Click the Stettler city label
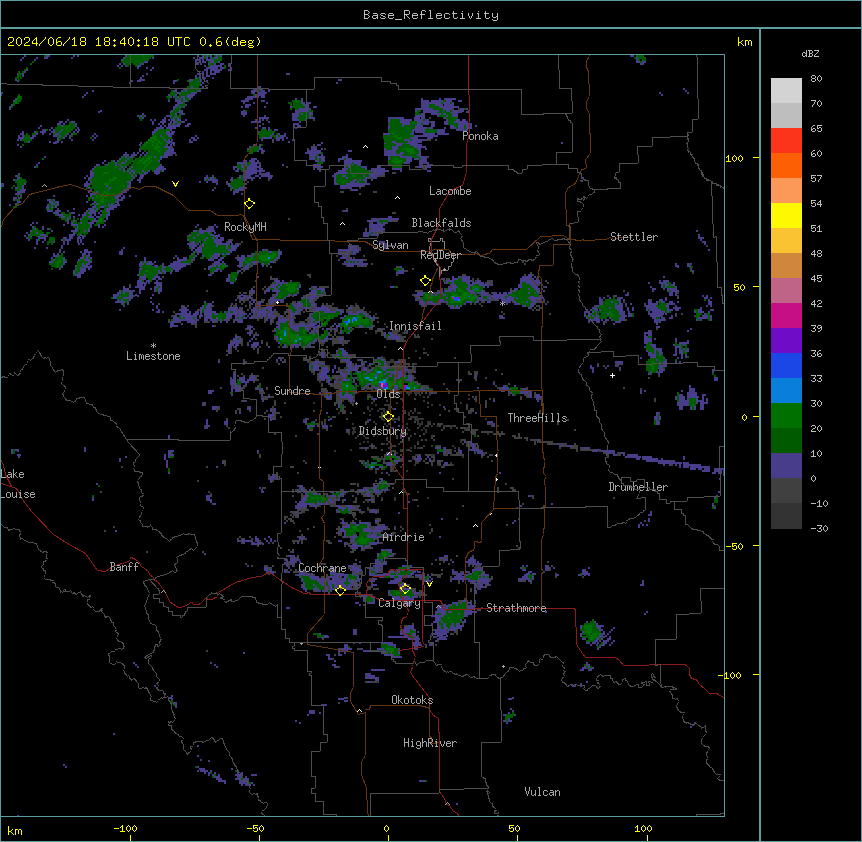 point(634,237)
